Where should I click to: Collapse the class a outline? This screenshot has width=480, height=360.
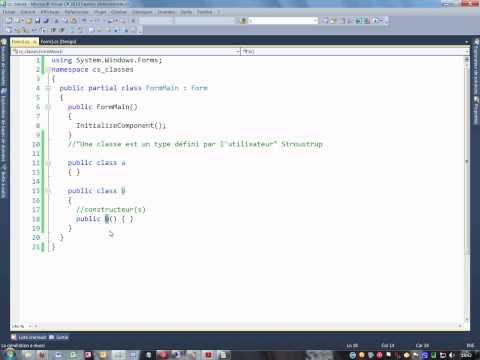(49, 163)
